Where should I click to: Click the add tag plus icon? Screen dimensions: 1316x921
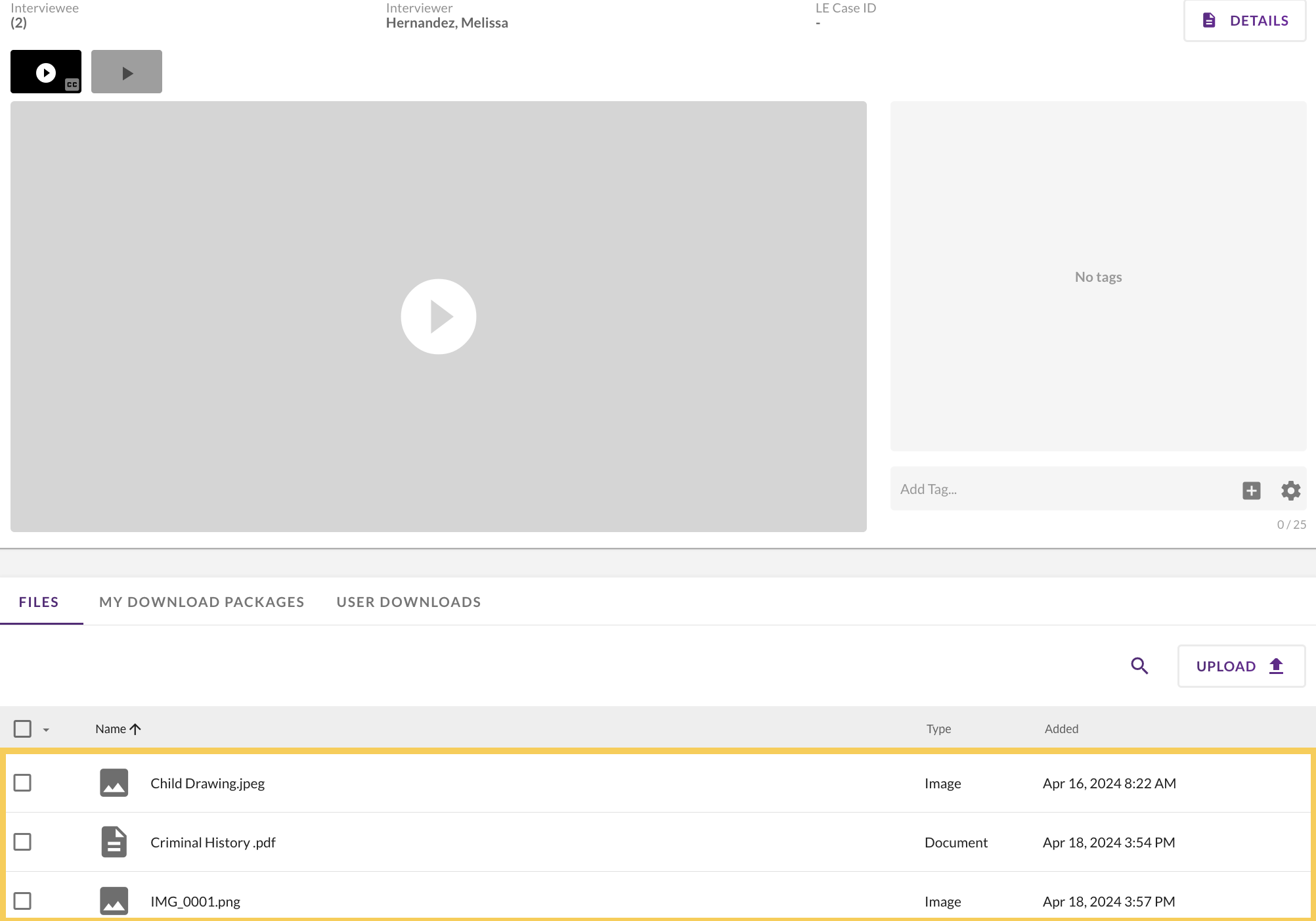pos(1251,490)
